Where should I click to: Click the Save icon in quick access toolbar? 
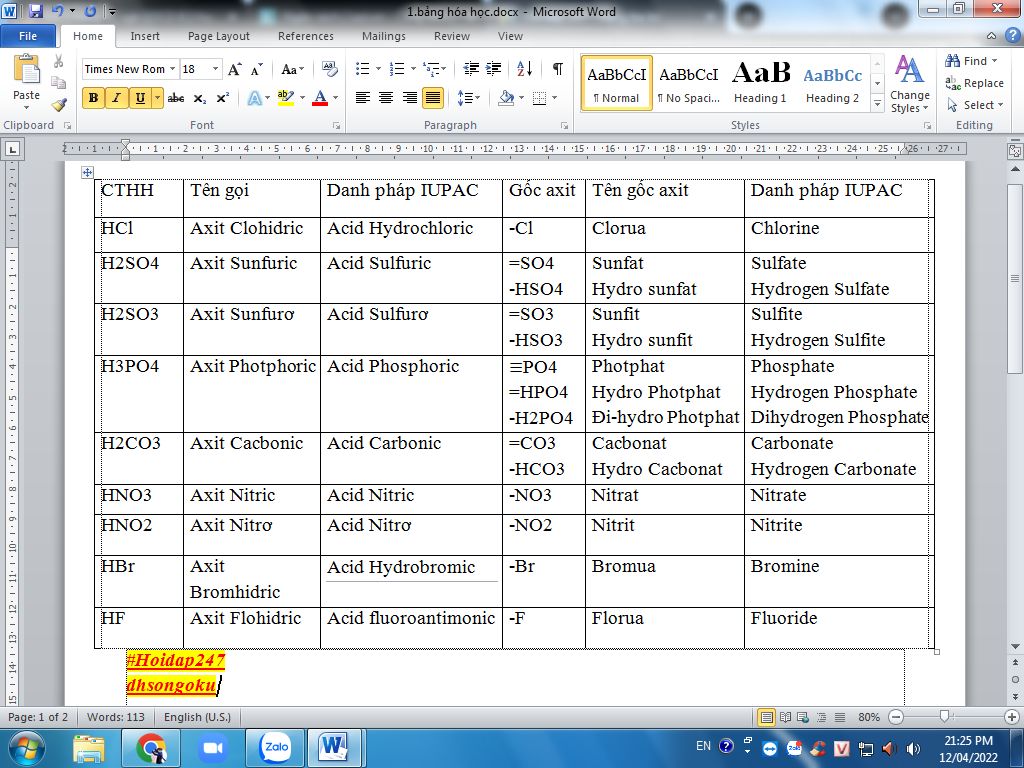tap(35, 11)
